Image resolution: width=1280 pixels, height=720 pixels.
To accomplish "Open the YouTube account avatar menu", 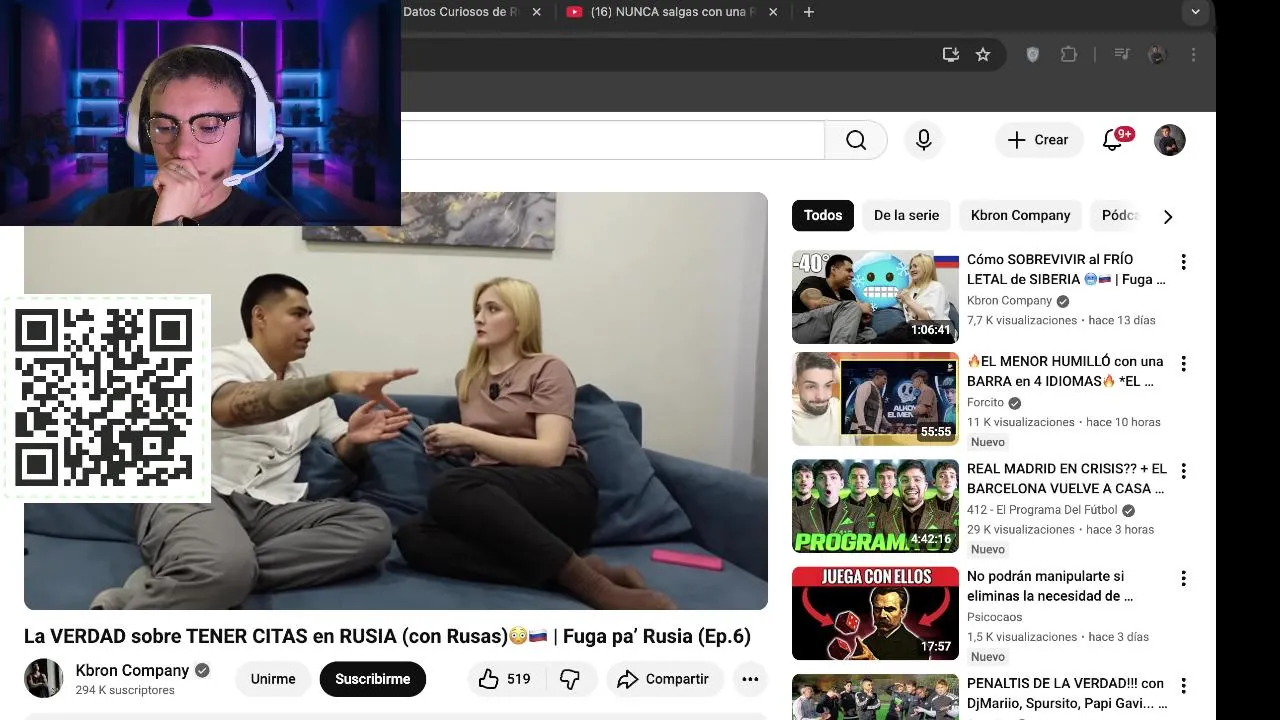I will click(1170, 140).
